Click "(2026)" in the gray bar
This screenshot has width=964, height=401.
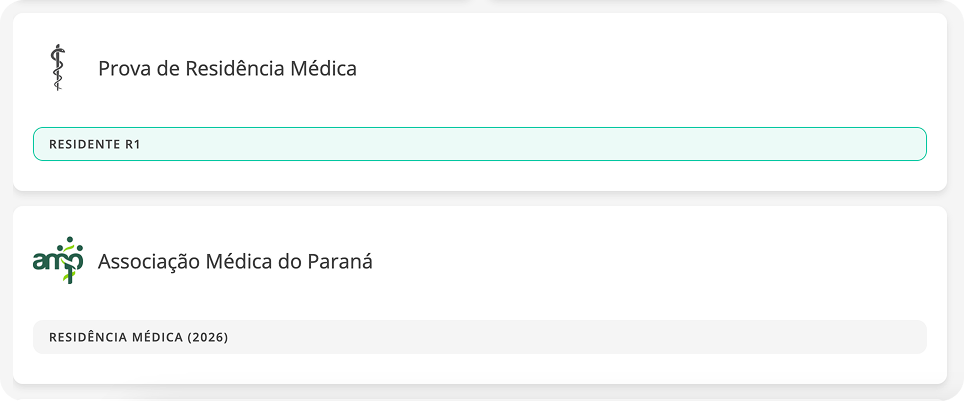[x=208, y=337]
